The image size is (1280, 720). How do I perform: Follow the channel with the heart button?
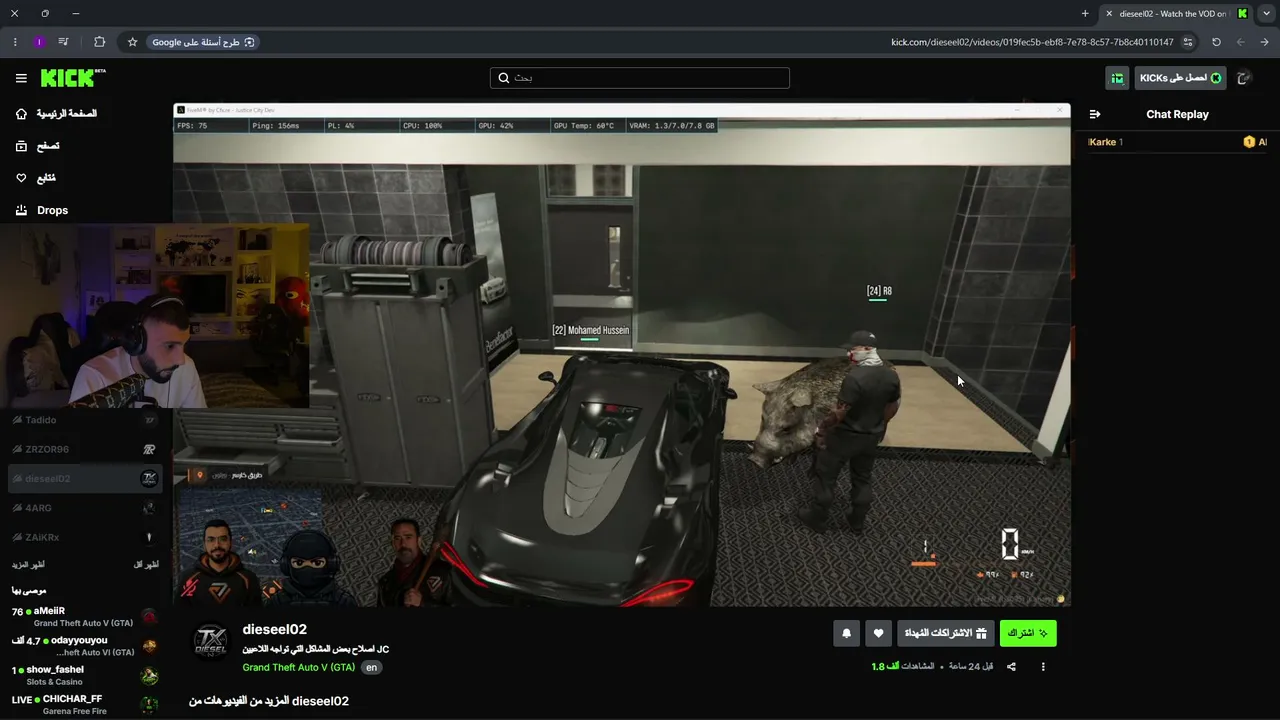tap(879, 633)
